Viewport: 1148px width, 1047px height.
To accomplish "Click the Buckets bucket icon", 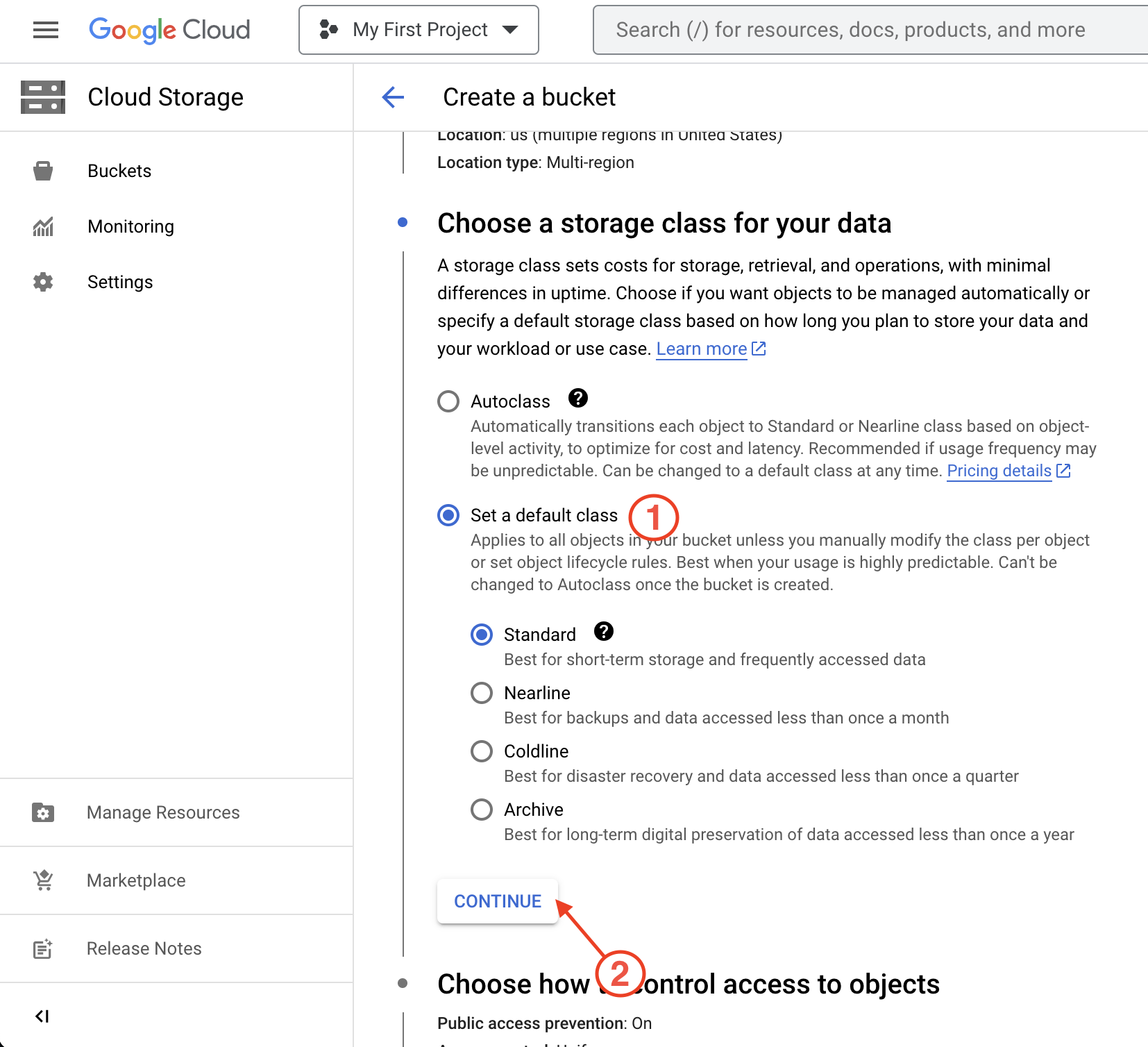I will pyautogui.click(x=43, y=171).
